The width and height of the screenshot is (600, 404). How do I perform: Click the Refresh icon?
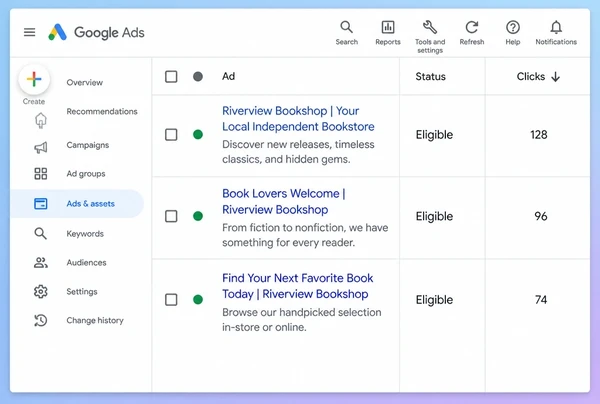coord(471,27)
